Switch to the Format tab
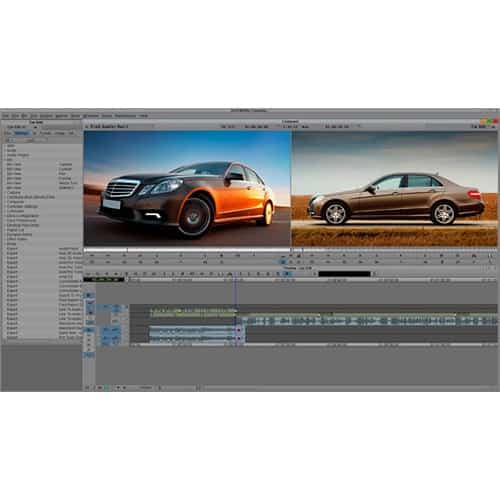 coord(45,133)
